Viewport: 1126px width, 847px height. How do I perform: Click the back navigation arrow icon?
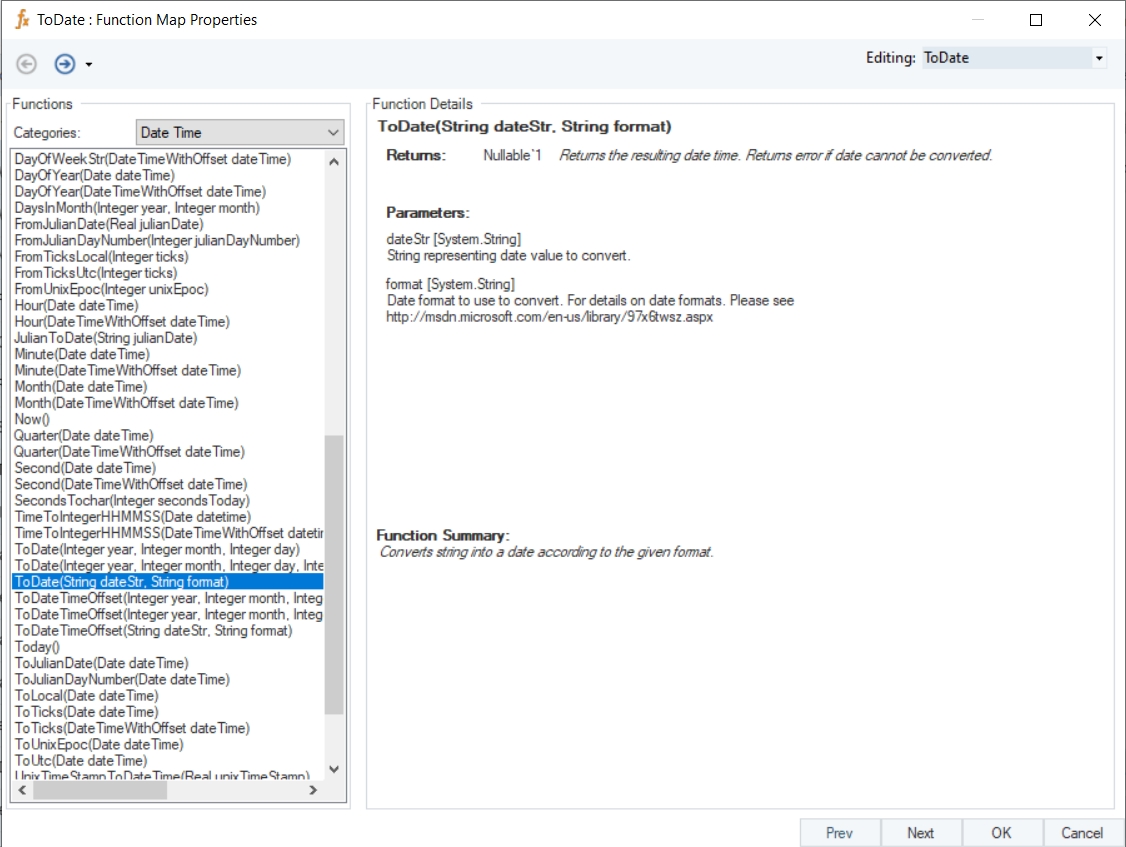point(27,64)
